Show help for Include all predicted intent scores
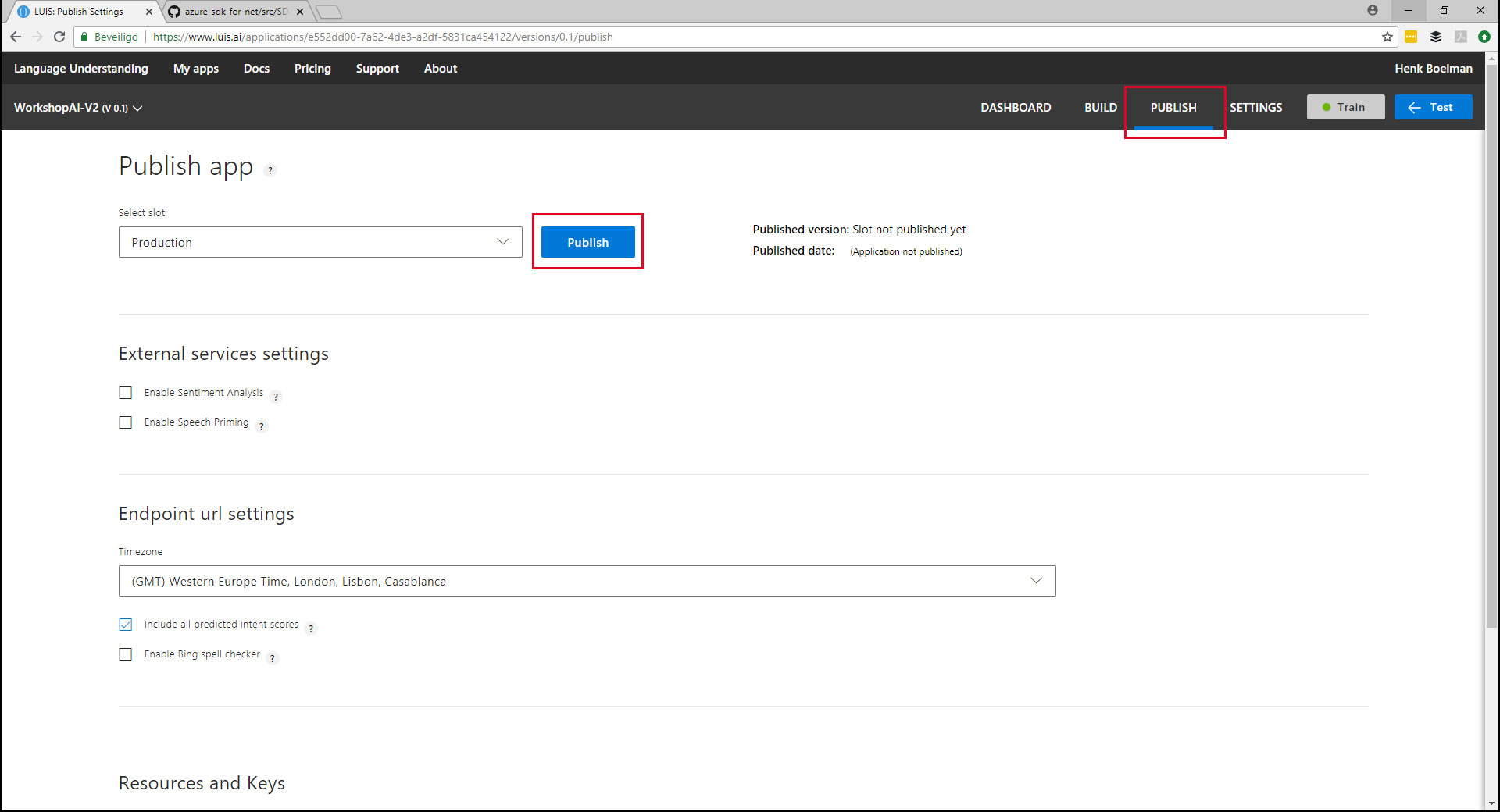Image resolution: width=1500 pixels, height=812 pixels. (311, 629)
